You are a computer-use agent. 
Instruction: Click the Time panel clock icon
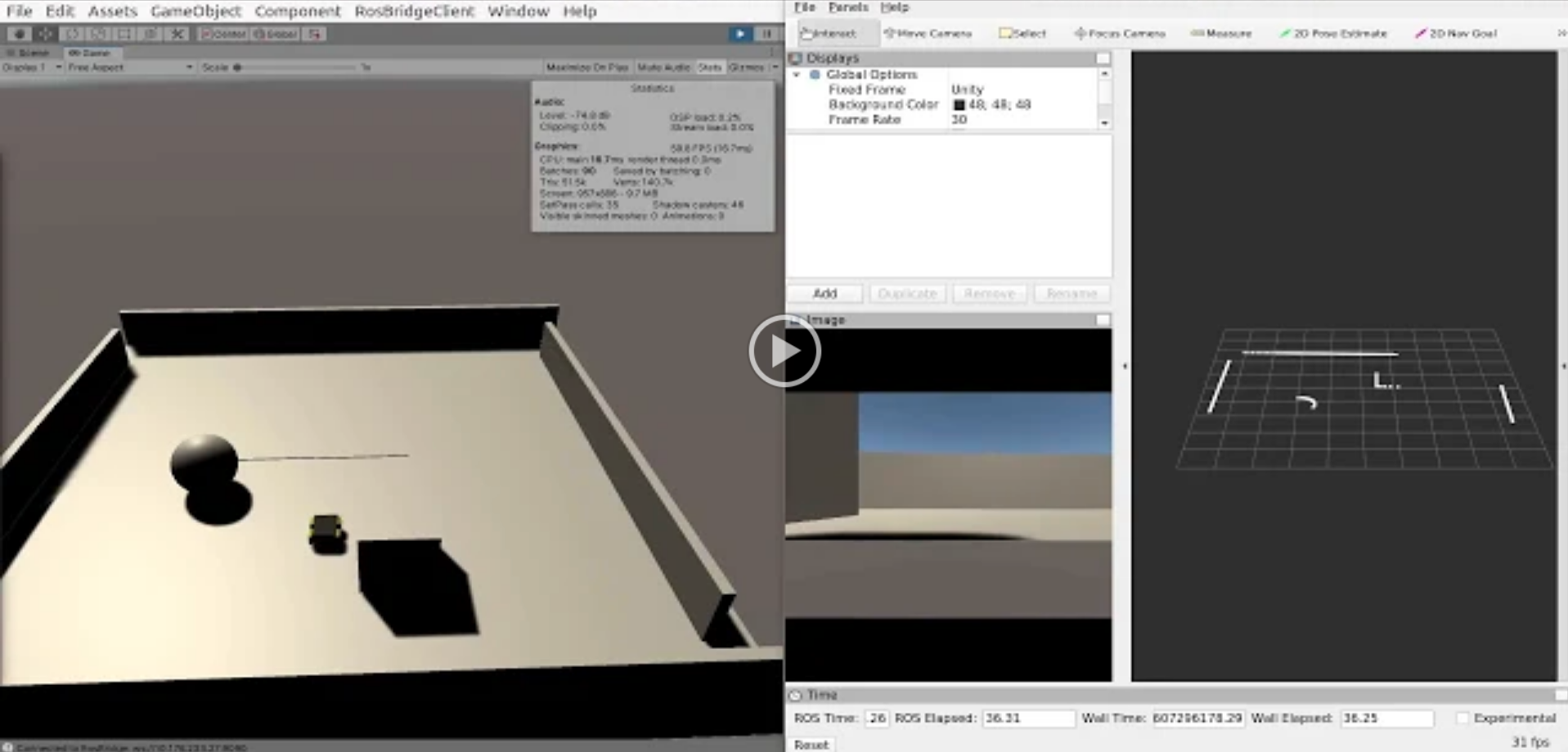click(x=795, y=695)
